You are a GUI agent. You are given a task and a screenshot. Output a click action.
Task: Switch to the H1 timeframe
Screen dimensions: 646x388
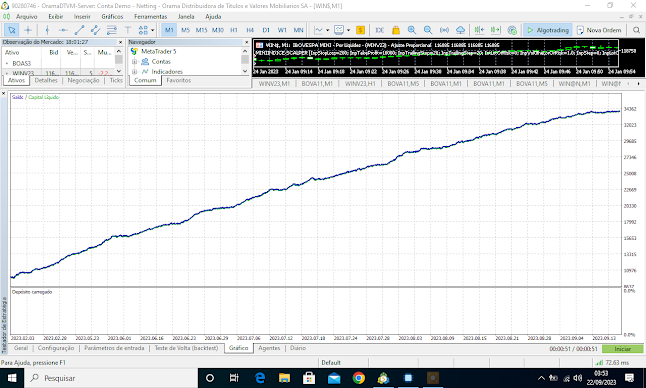tap(234, 30)
